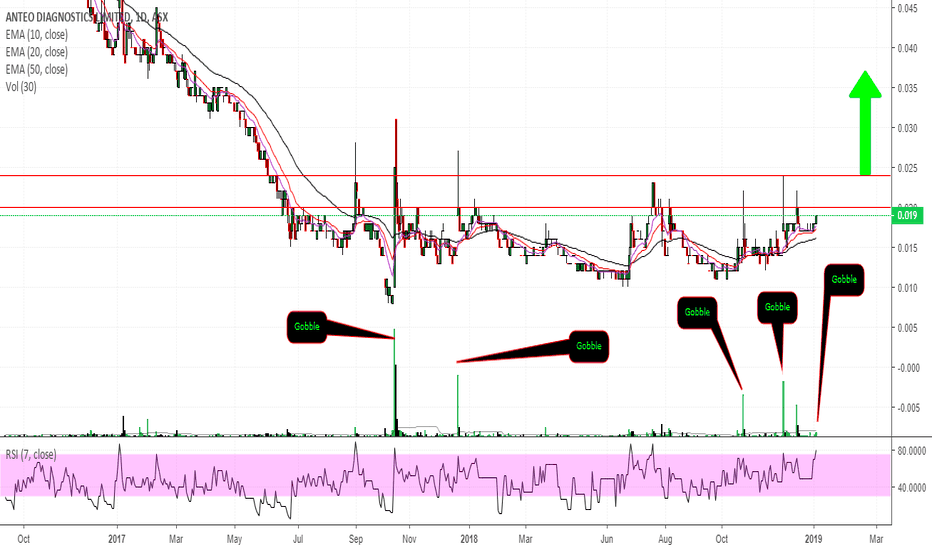The width and height of the screenshot is (932, 550).
Task: Click the ANTEO DIAGNOSTICS LIMITED chart title
Action: 87,17
